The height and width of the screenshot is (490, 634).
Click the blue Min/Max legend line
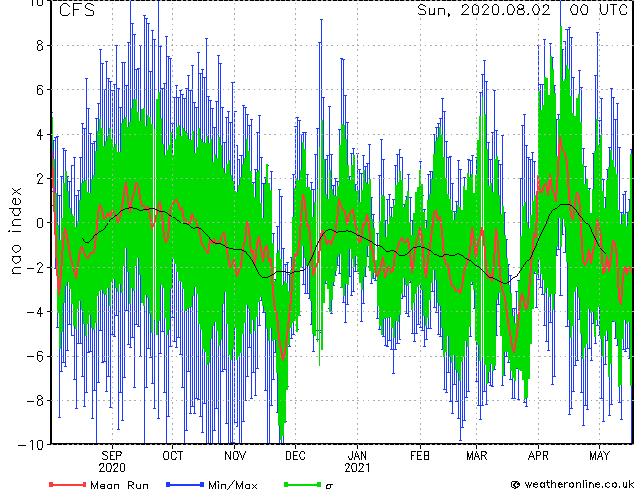(x=185, y=484)
